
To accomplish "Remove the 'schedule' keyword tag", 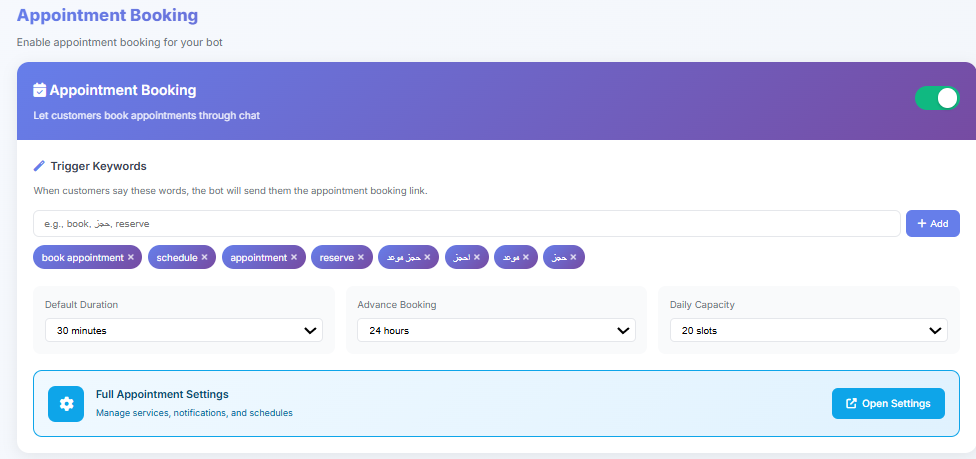I will (x=204, y=258).
